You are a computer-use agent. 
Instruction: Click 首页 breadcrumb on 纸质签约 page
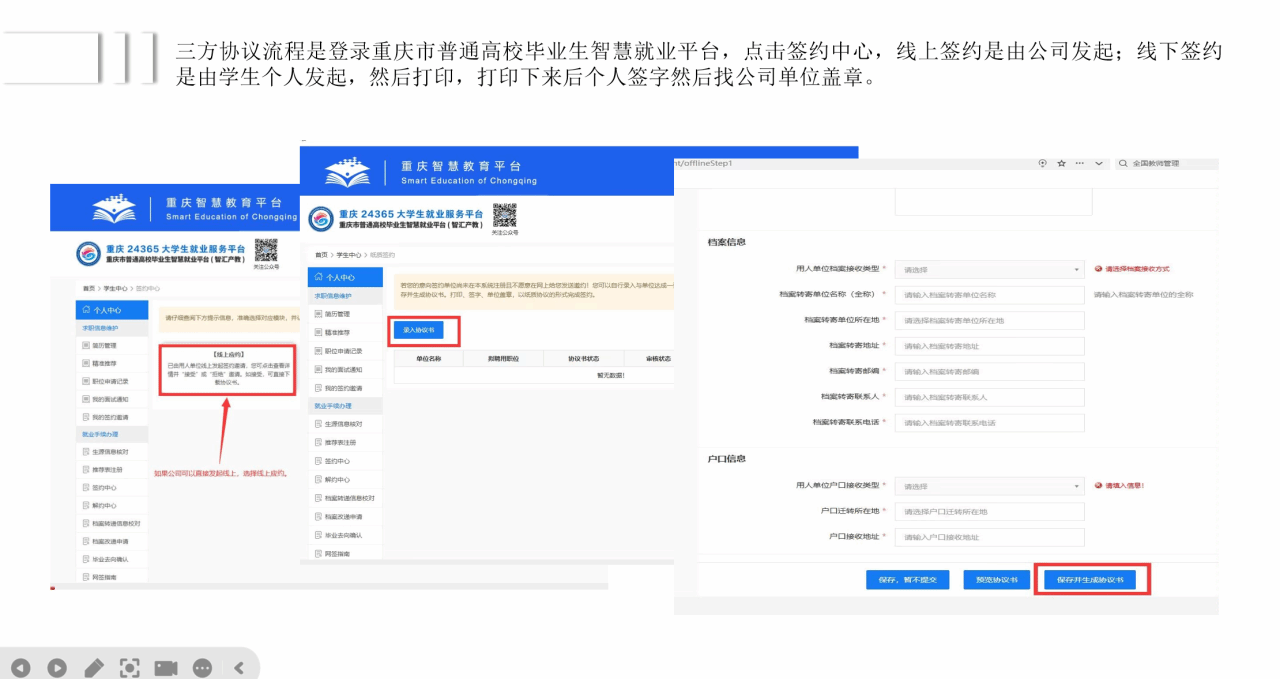tap(321, 255)
